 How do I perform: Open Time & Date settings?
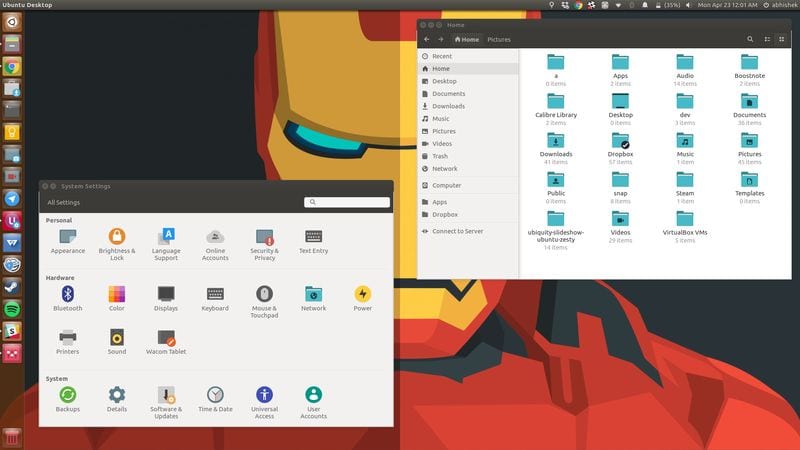(215, 399)
